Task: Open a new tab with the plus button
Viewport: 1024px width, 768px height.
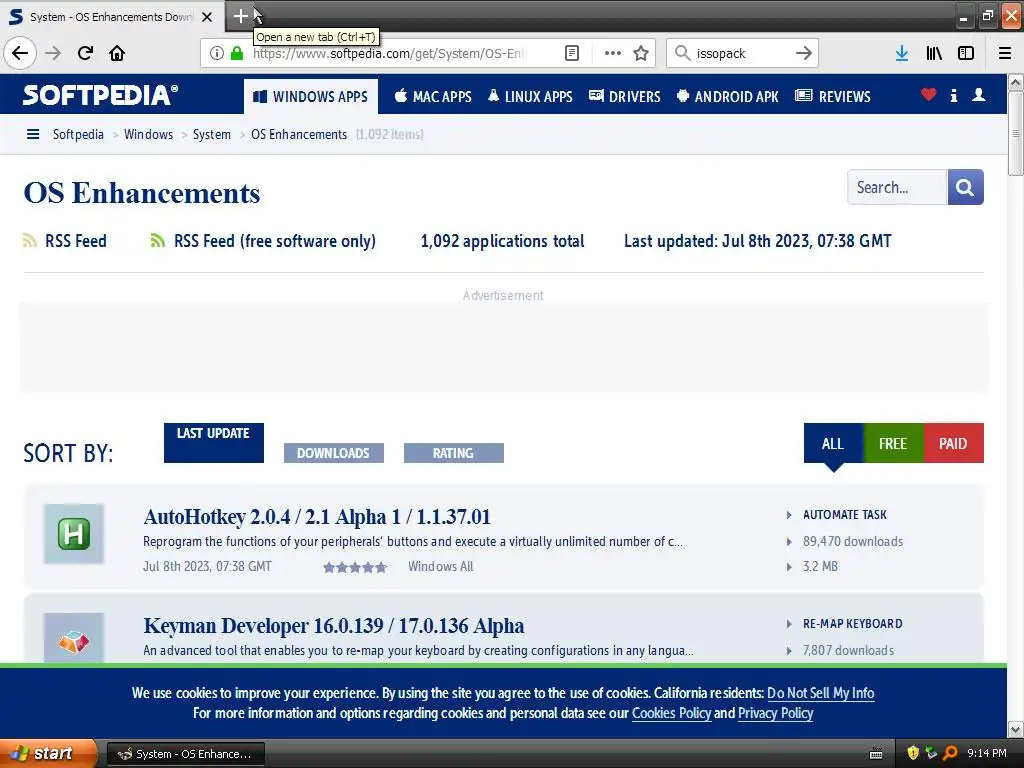Action: (240, 16)
